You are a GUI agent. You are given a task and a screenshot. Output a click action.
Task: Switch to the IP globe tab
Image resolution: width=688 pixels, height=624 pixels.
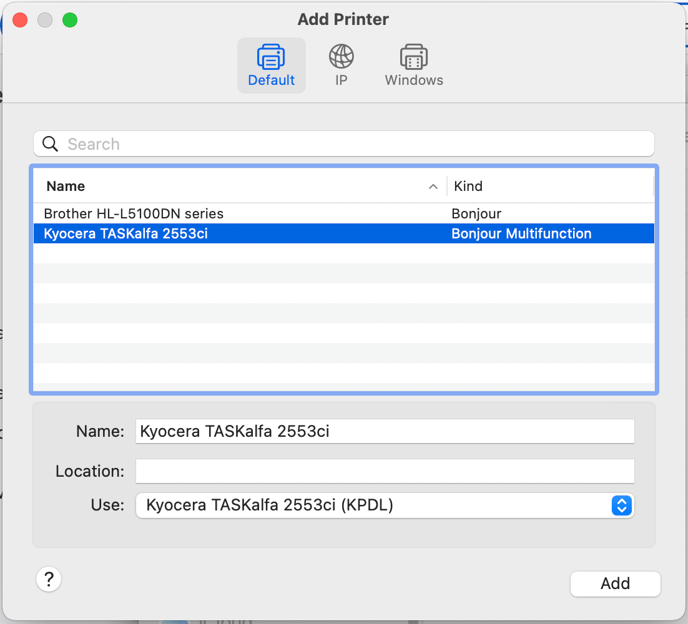click(x=341, y=65)
